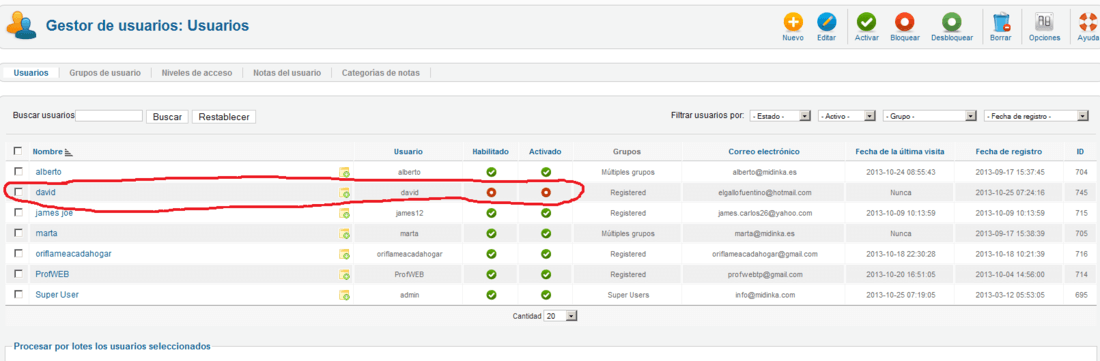Viewport: 1100px width, 361px height.
Task: Open the Grupo filter dropdown
Action: 930,116
